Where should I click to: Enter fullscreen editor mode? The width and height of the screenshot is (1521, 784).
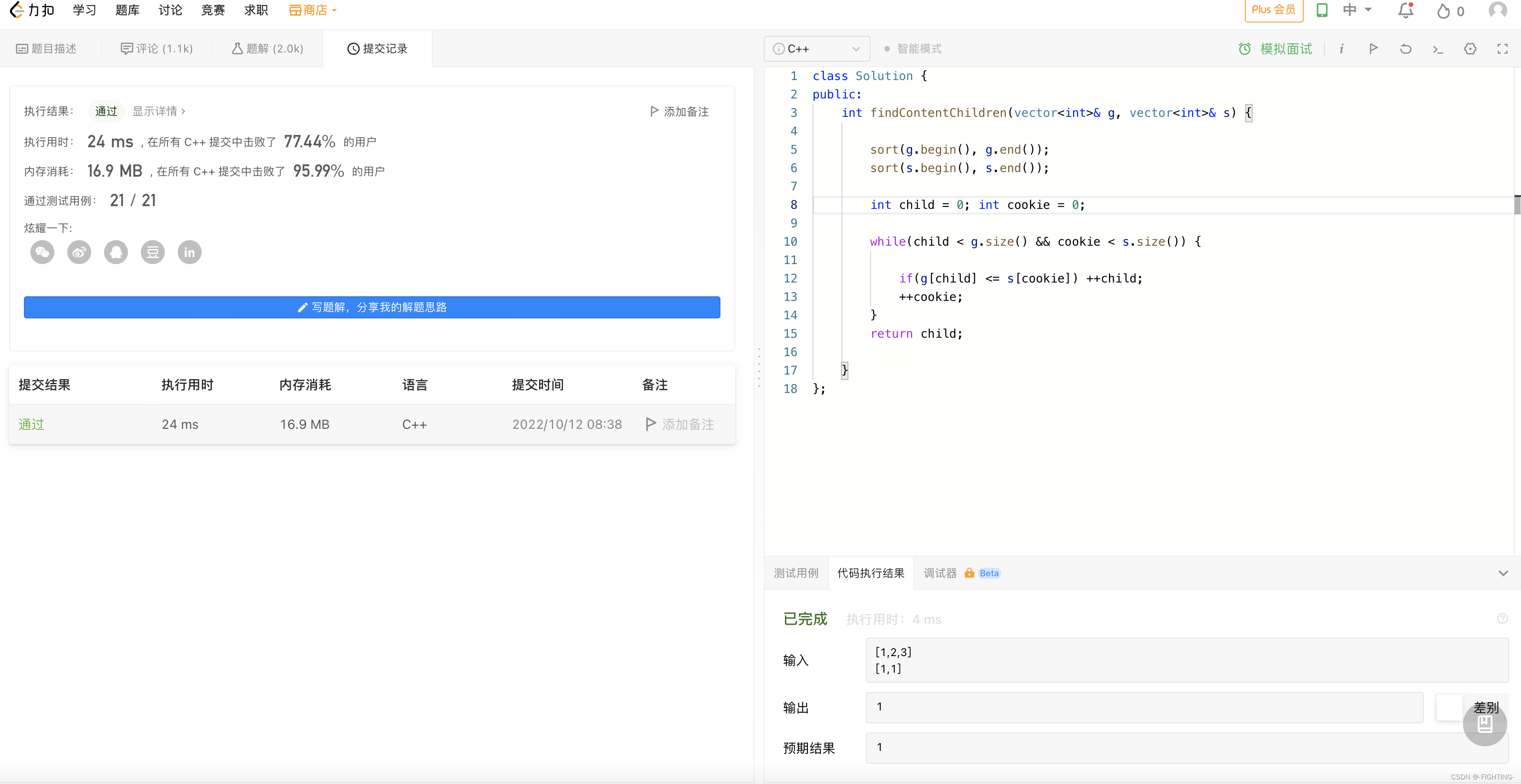(x=1502, y=49)
